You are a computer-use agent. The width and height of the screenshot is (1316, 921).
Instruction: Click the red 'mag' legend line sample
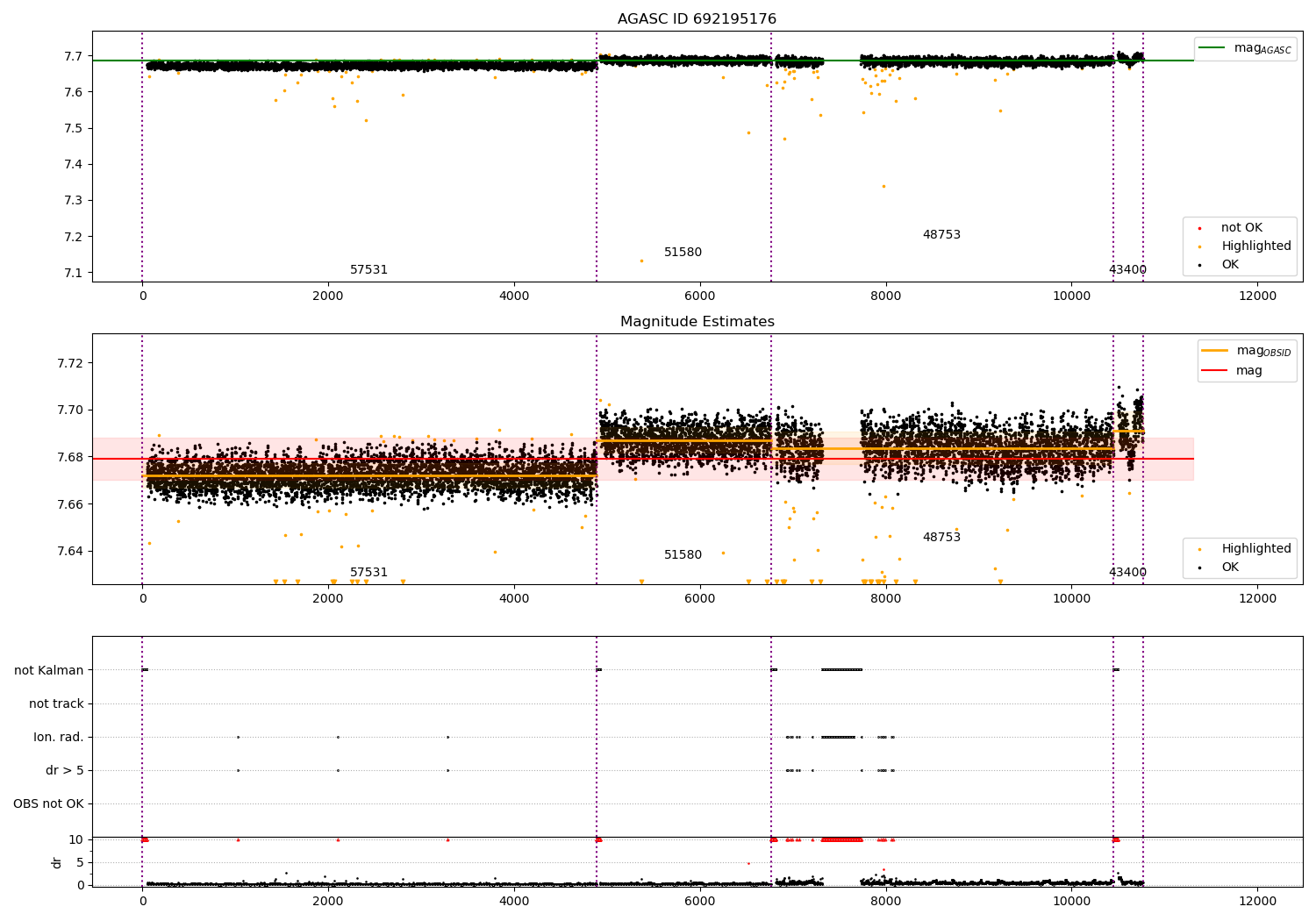[1214, 370]
